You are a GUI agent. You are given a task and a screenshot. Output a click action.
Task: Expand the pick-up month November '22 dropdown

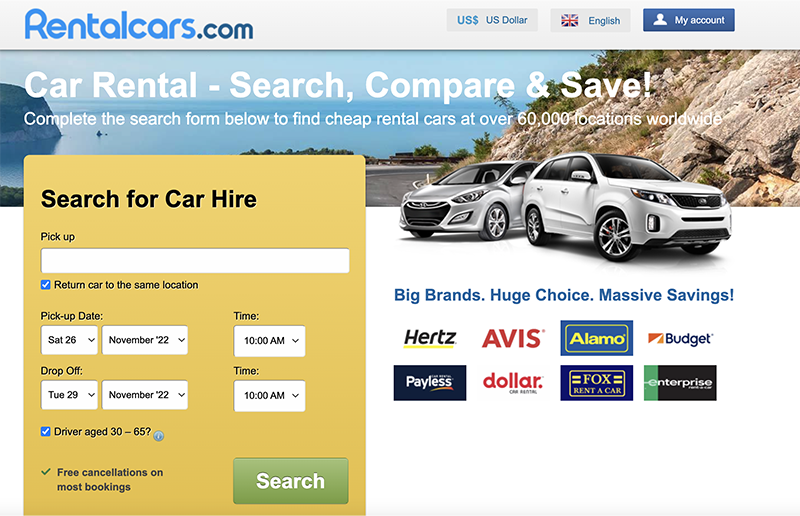click(x=145, y=340)
